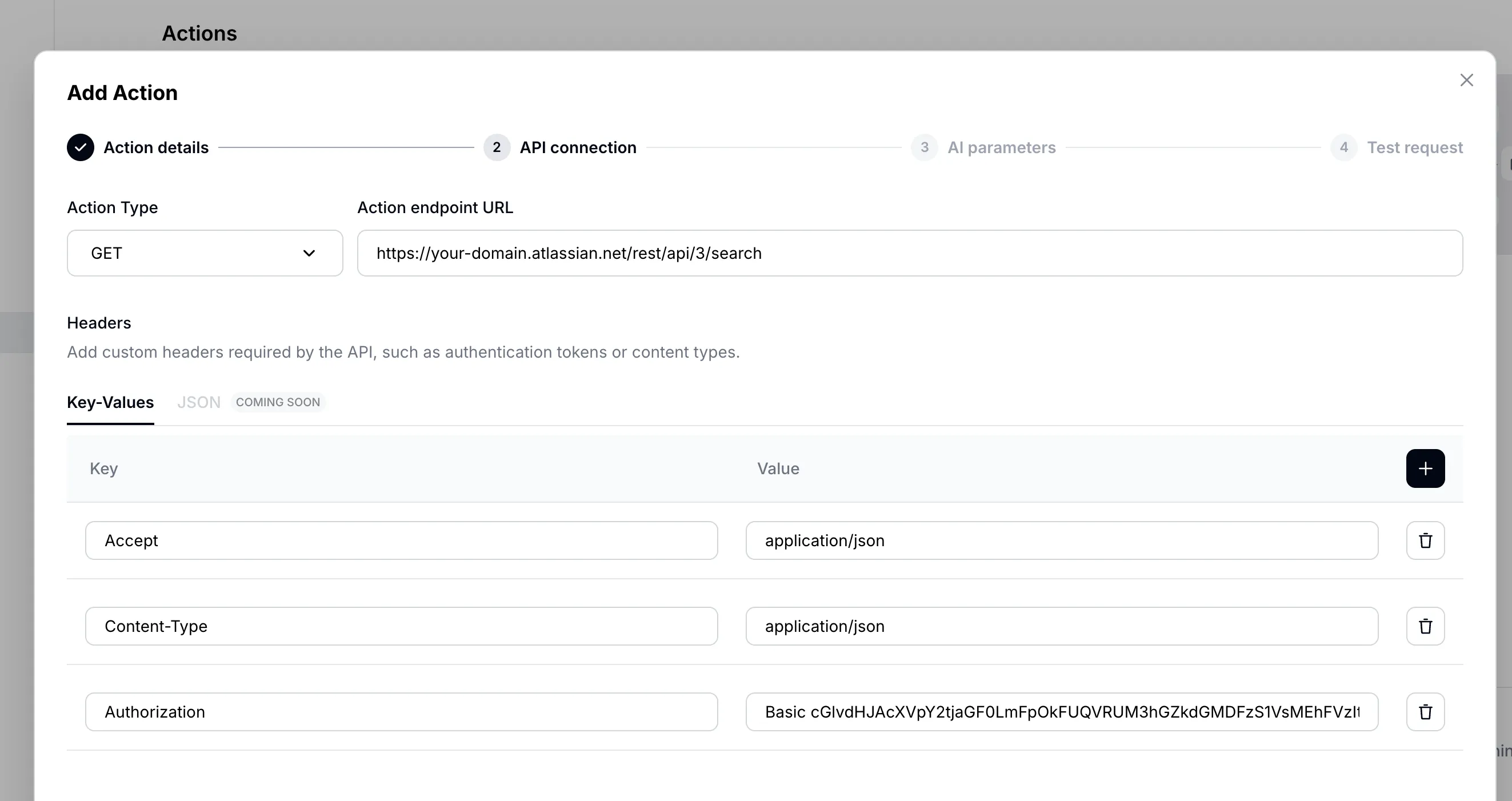
Task: Click the Action endpoint URL label
Action: click(x=435, y=207)
